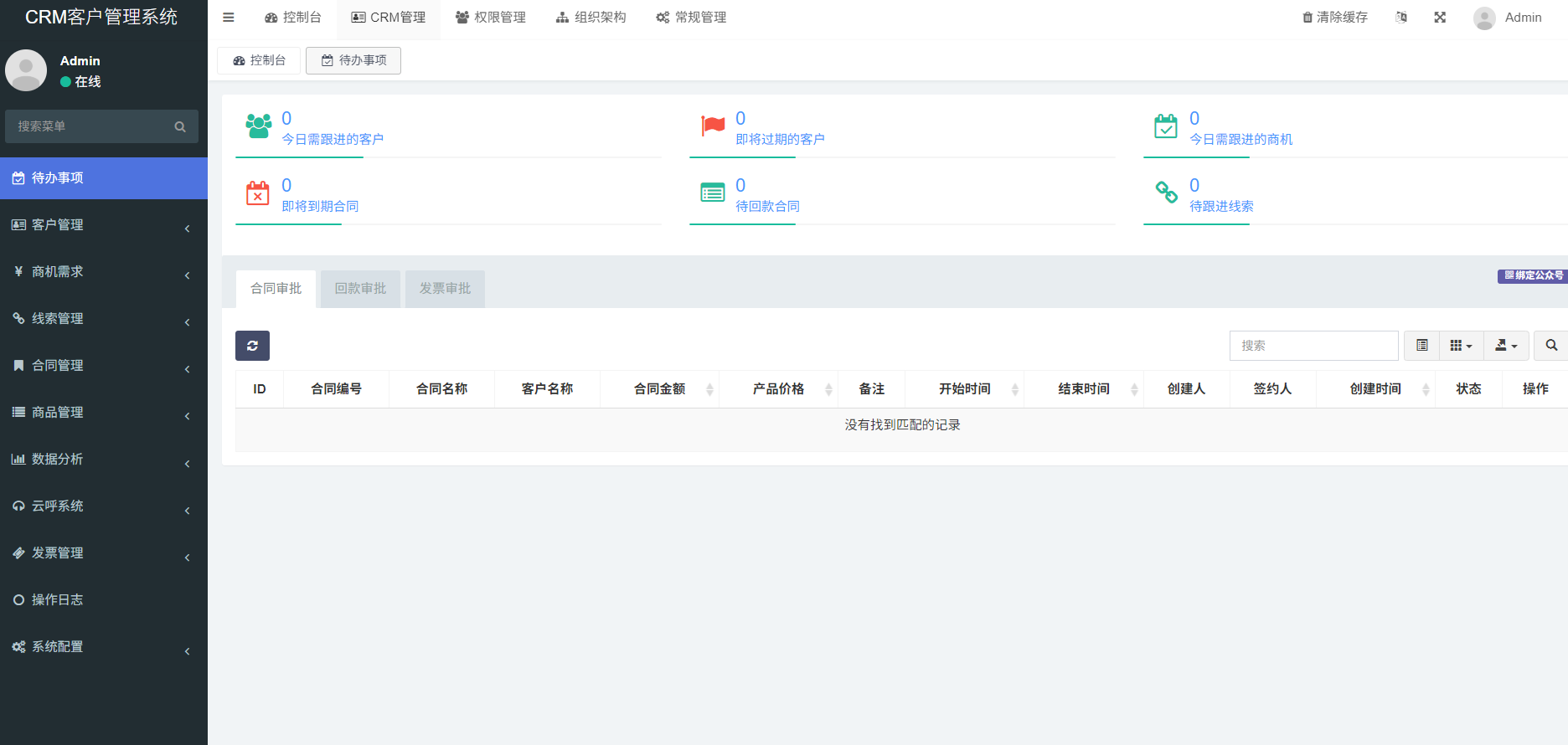The height and width of the screenshot is (745, 1568).
Task: Open the export data dropdown
Action: [x=1506, y=346]
